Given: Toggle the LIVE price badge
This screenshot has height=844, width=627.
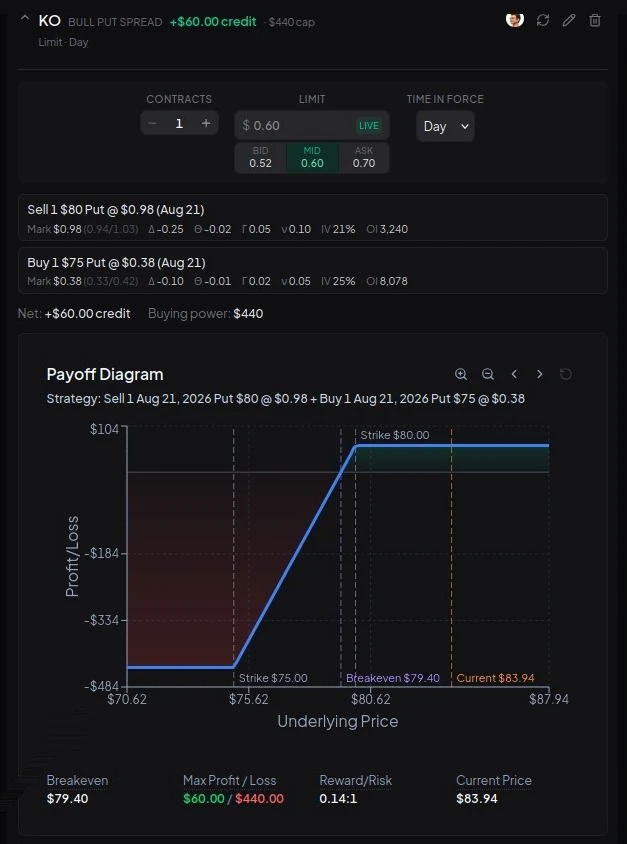Looking at the screenshot, I should [x=369, y=125].
